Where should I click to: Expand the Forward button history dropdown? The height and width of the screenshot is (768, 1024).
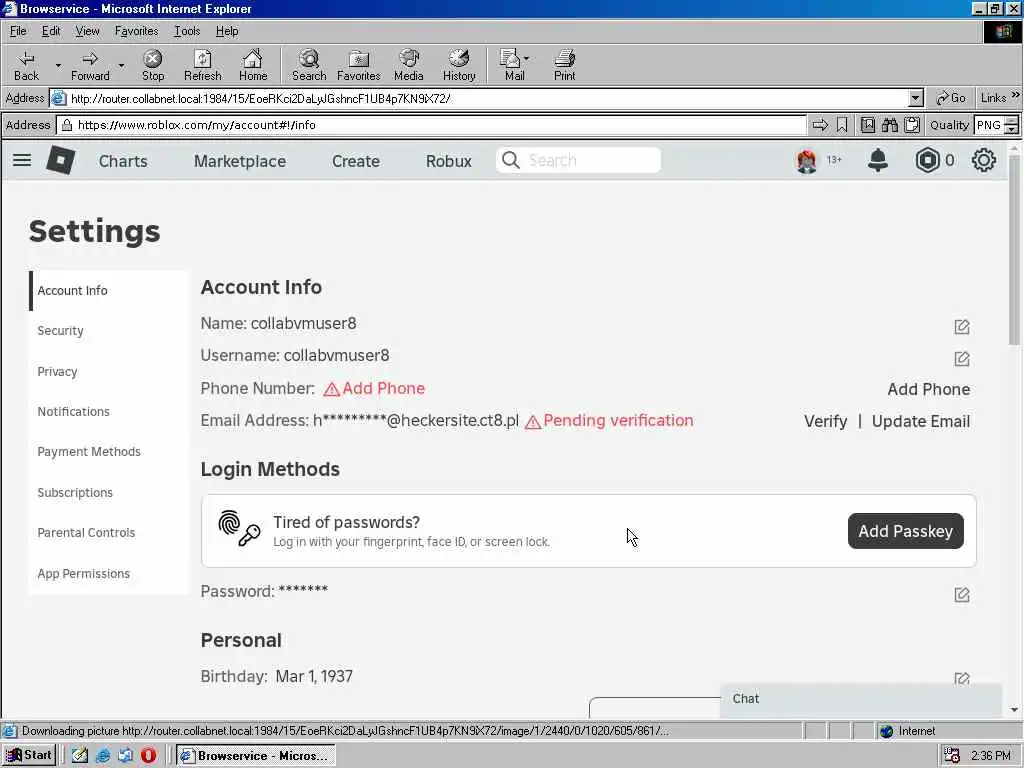click(x=121, y=65)
